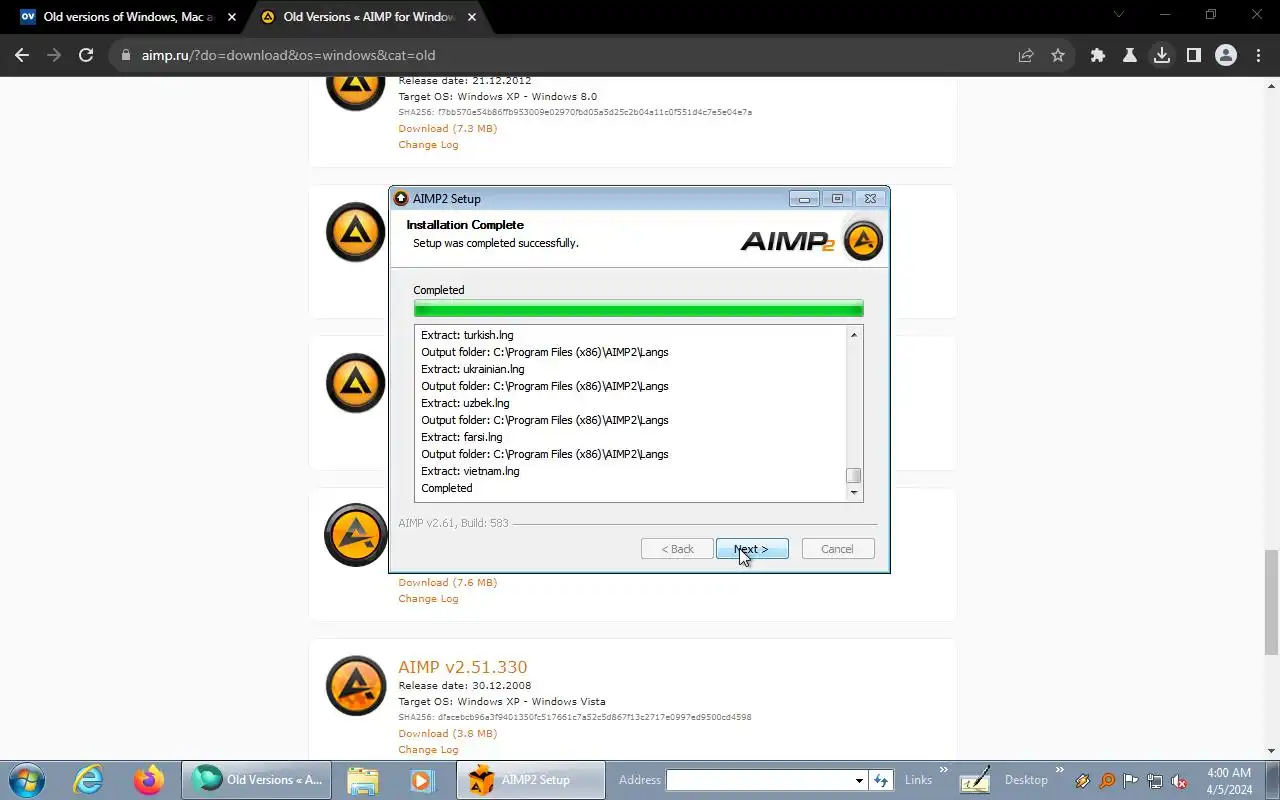
Task: Open Change Log link under Download (7.3 MB)
Action: coord(428,144)
